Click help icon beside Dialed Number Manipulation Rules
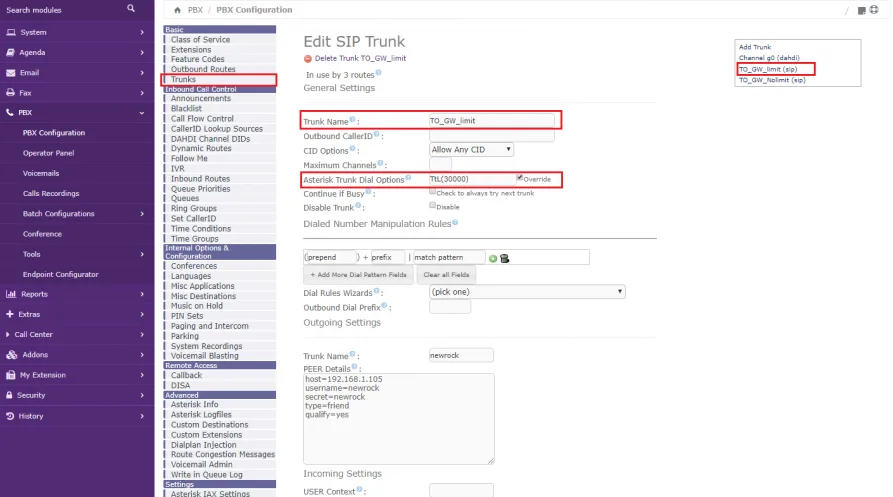 tap(454, 223)
